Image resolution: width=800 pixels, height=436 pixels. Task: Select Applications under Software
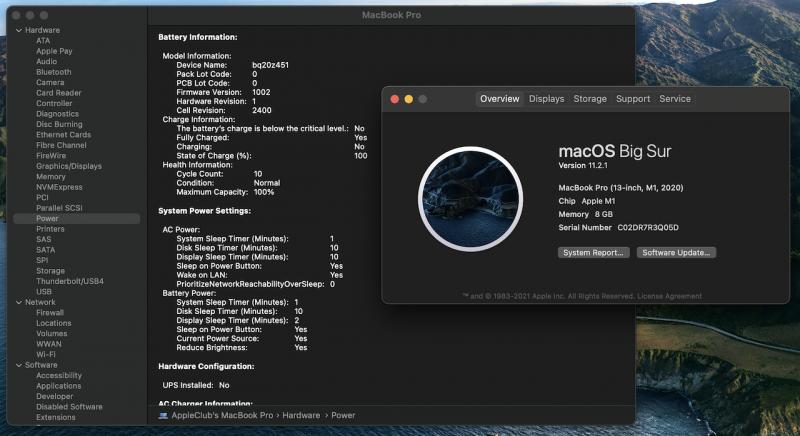point(59,386)
